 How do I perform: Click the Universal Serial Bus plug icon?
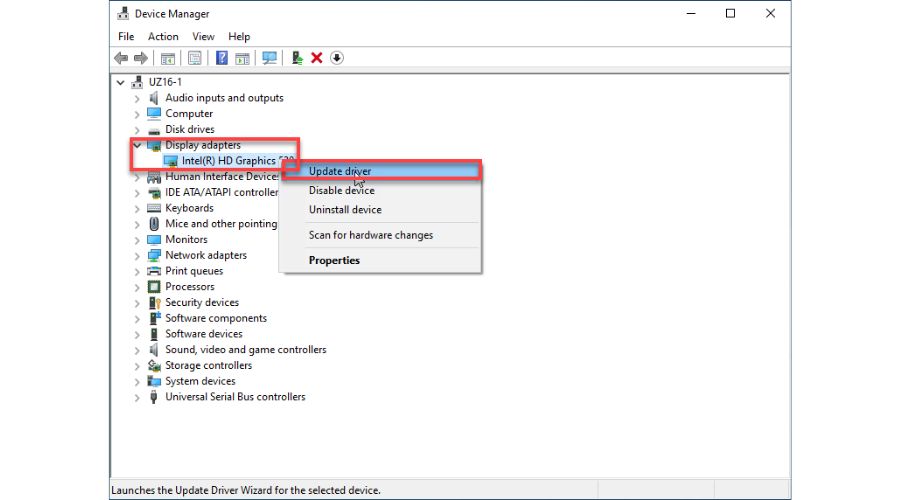click(154, 397)
